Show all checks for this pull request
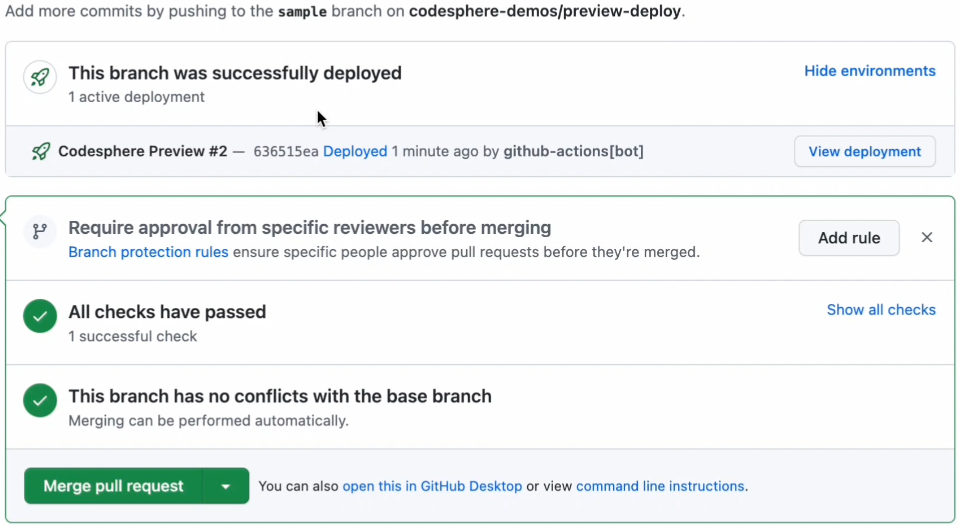This screenshot has height=528, width=960. [880, 310]
